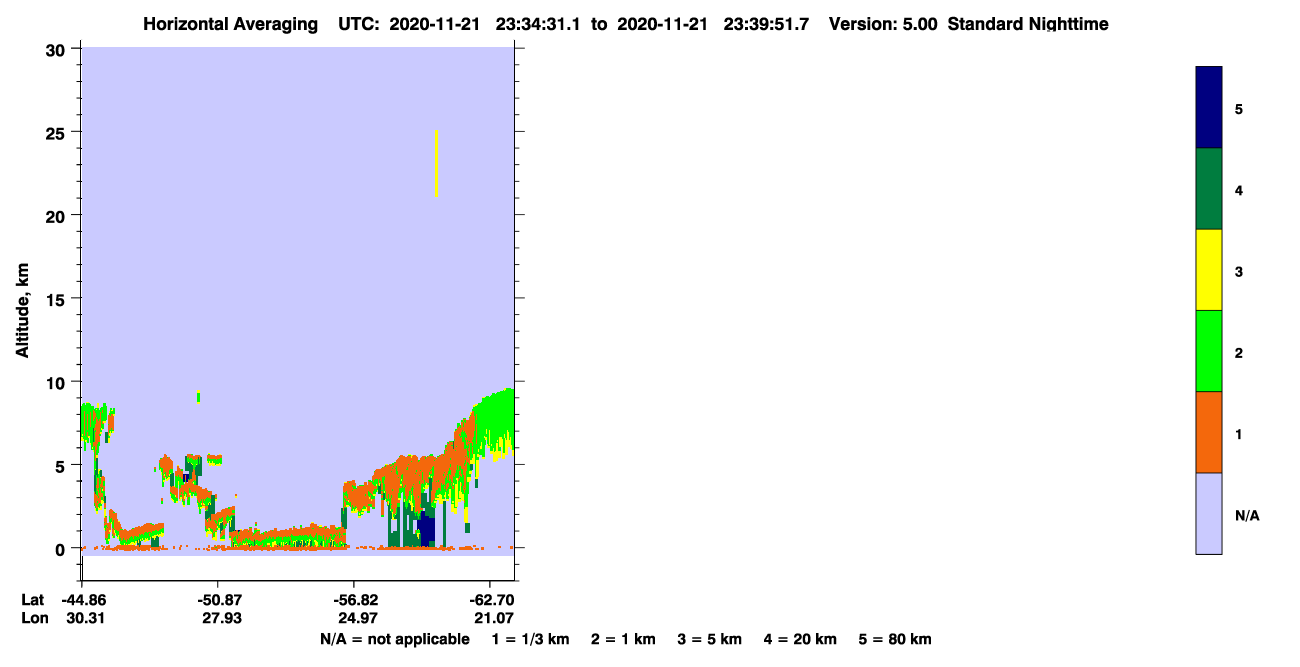The width and height of the screenshot is (1300, 667).
Task: Click the 'Standard Nighttime' text
Action: coord(1028,24)
